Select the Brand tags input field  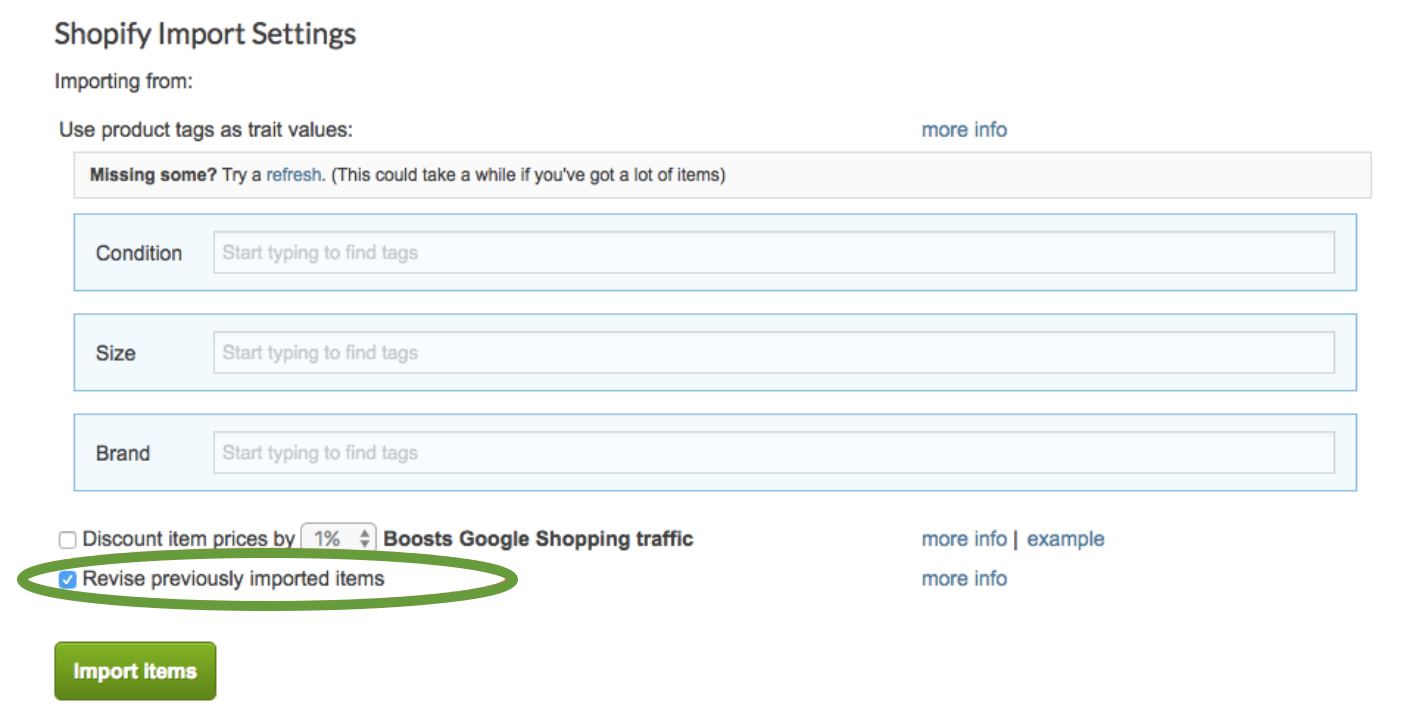coord(774,452)
